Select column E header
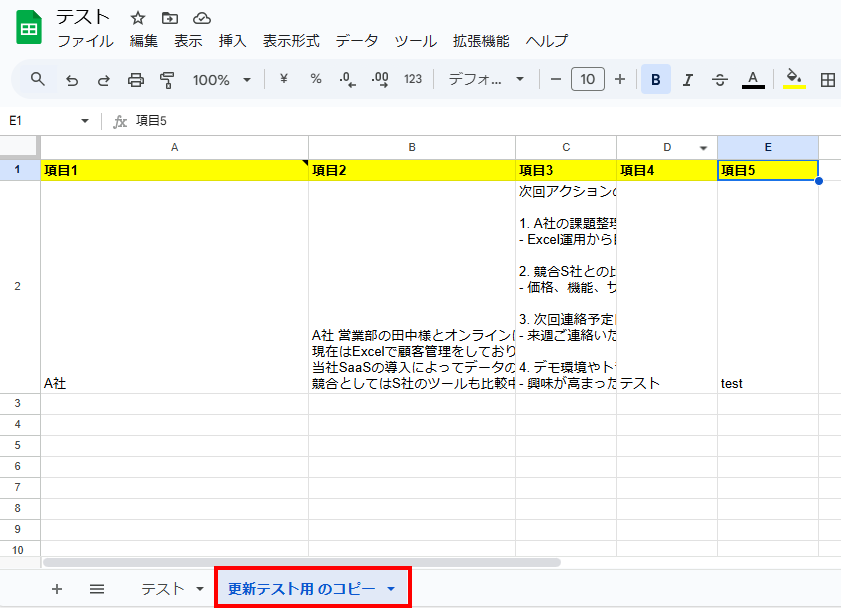 point(768,147)
